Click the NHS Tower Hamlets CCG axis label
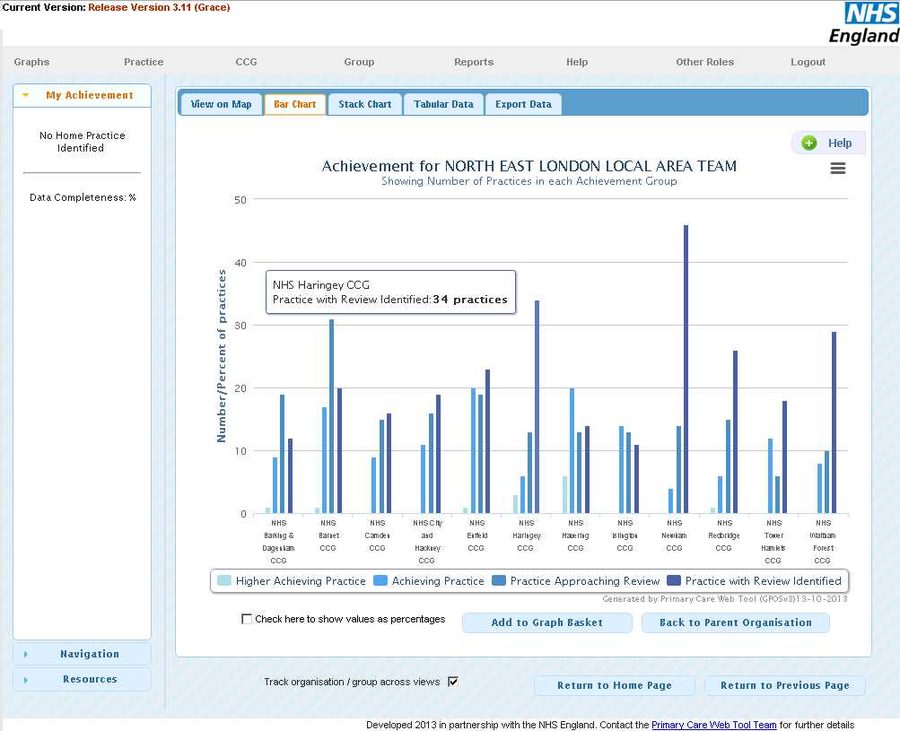The image size is (900, 731). pos(773,542)
